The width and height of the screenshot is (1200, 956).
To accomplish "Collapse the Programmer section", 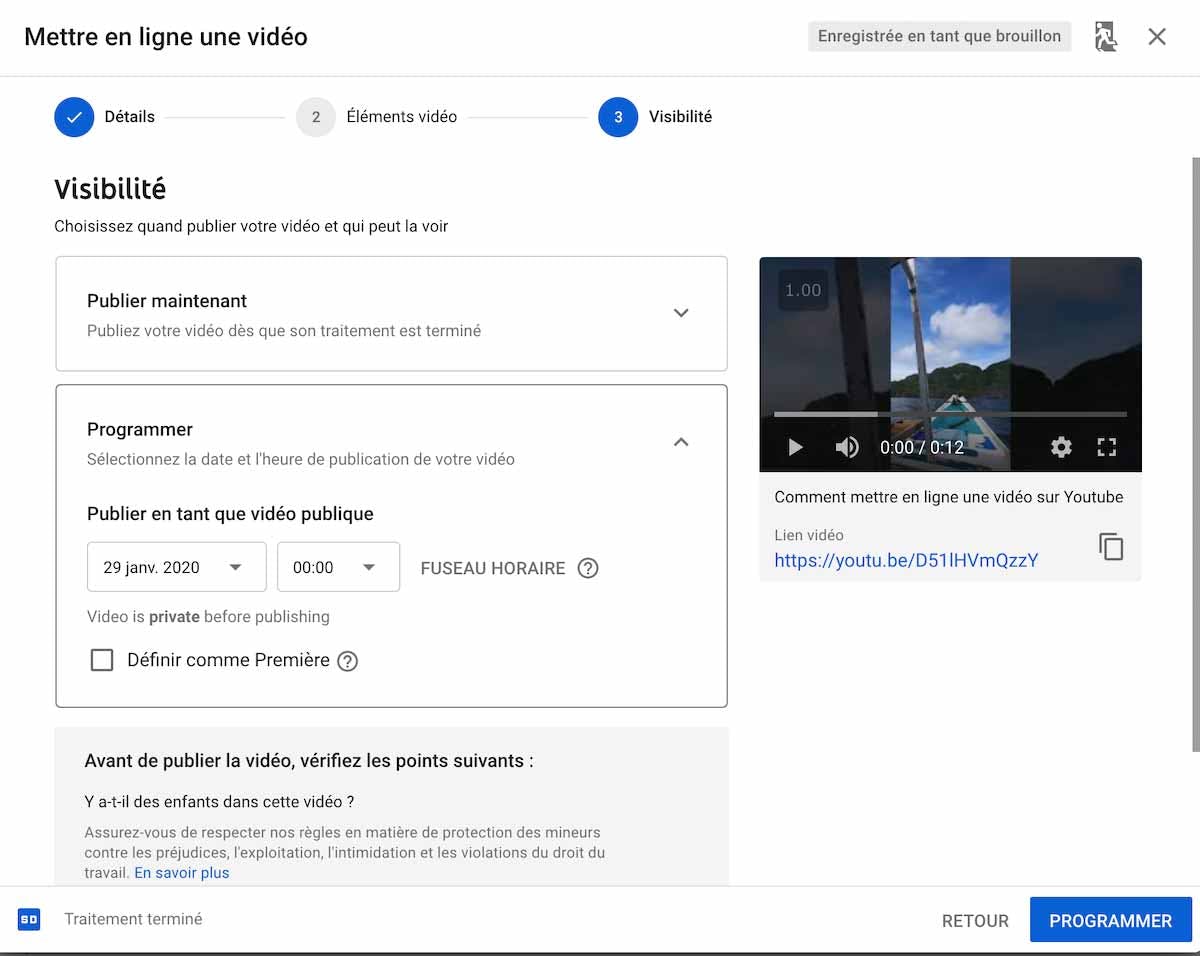I will [681, 442].
